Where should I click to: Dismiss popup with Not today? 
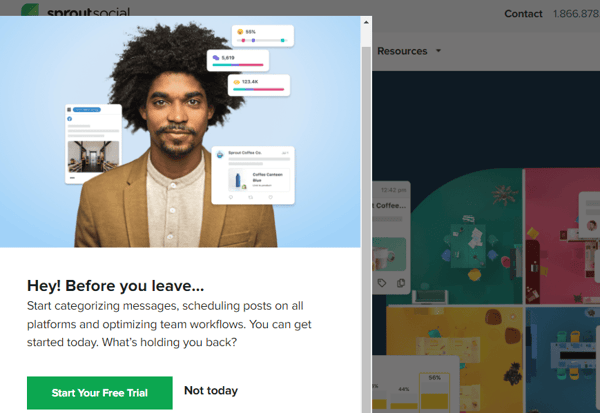coord(211,390)
